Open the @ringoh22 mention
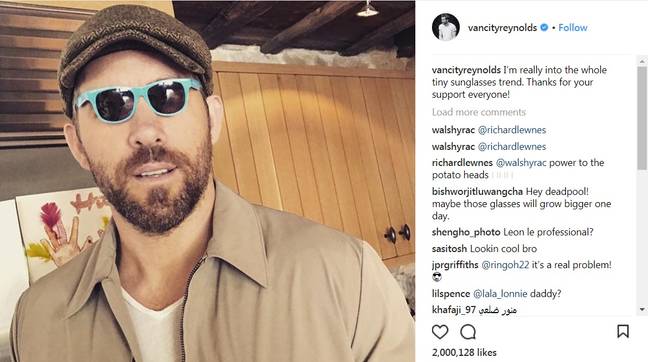The image size is (648, 362). point(505,265)
